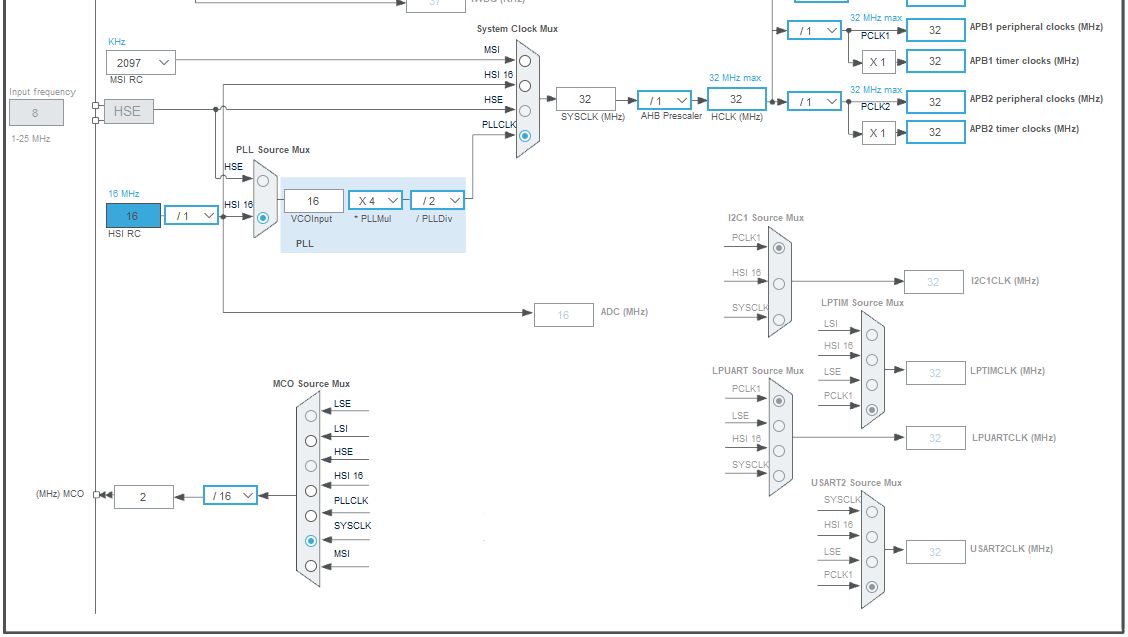Click the "System Clock Mux" title
1128x637 pixels.
click(517, 29)
